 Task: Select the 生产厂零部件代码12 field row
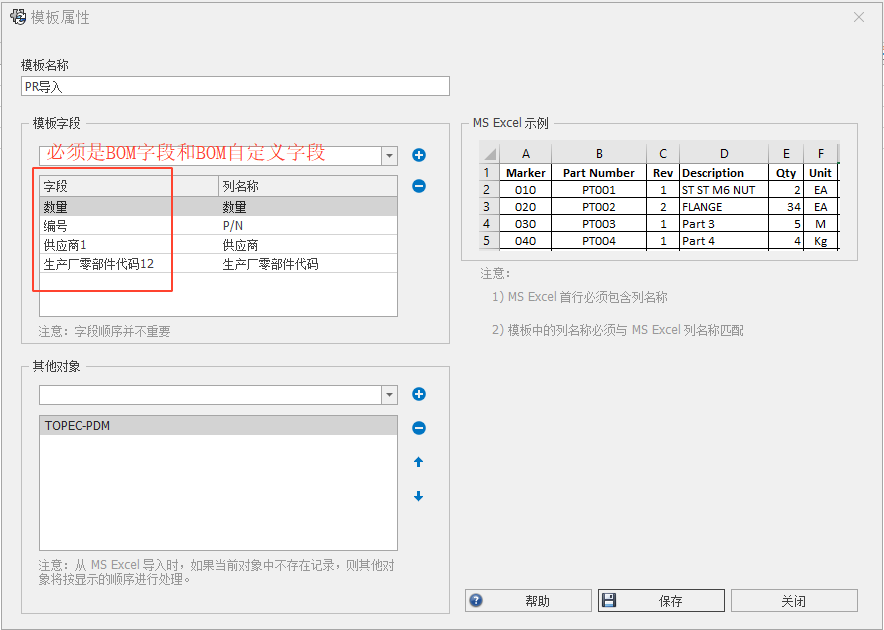219,264
